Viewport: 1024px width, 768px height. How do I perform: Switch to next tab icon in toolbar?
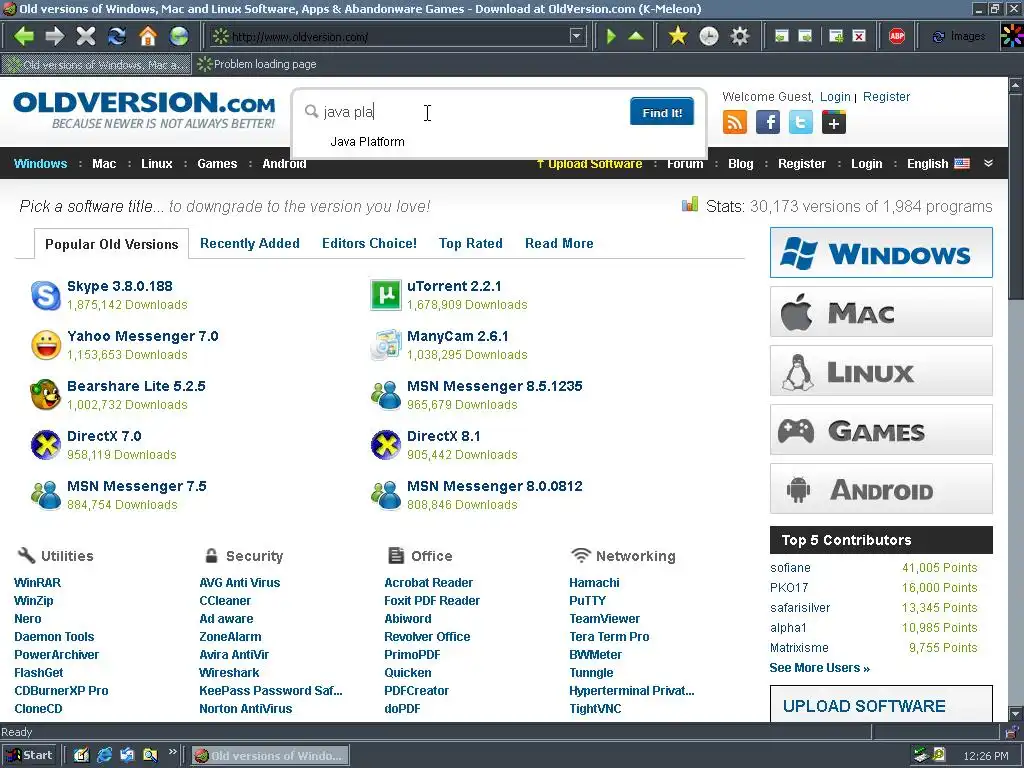[806, 36]
